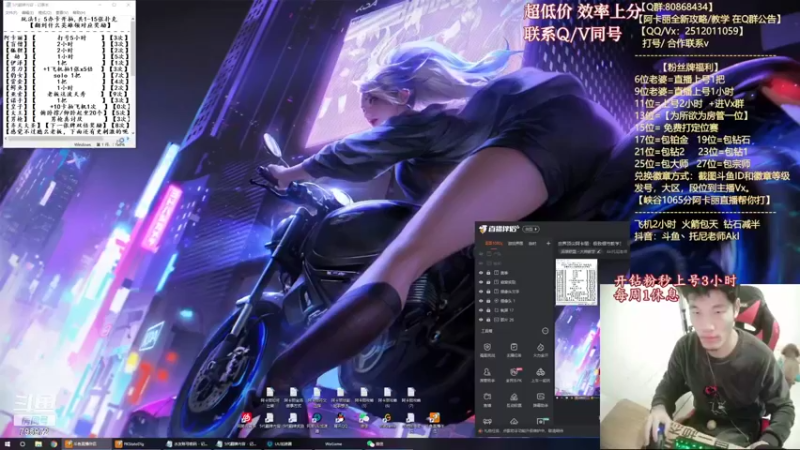
Task: Click the plus icon to add a scene
Action: click(x=548, y=243)
